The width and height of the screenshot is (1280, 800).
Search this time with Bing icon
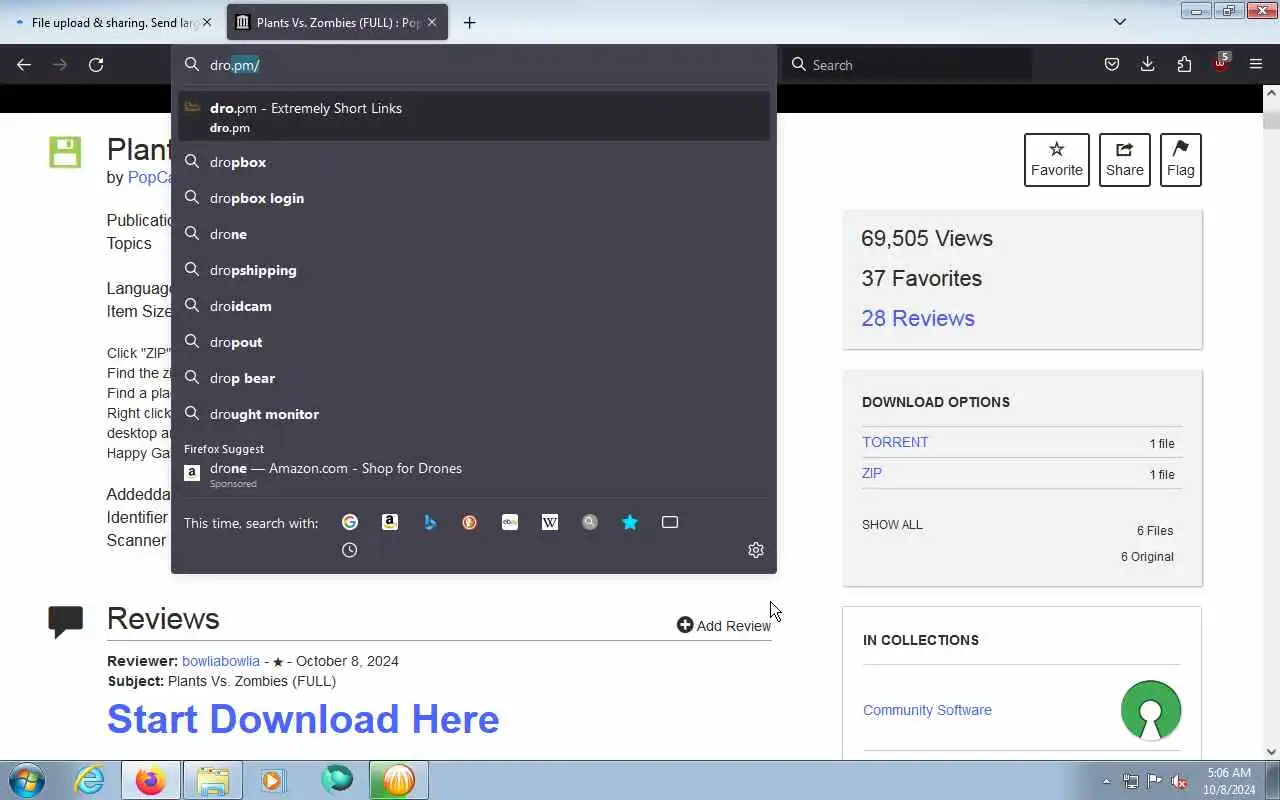click(x=430, y=522)
